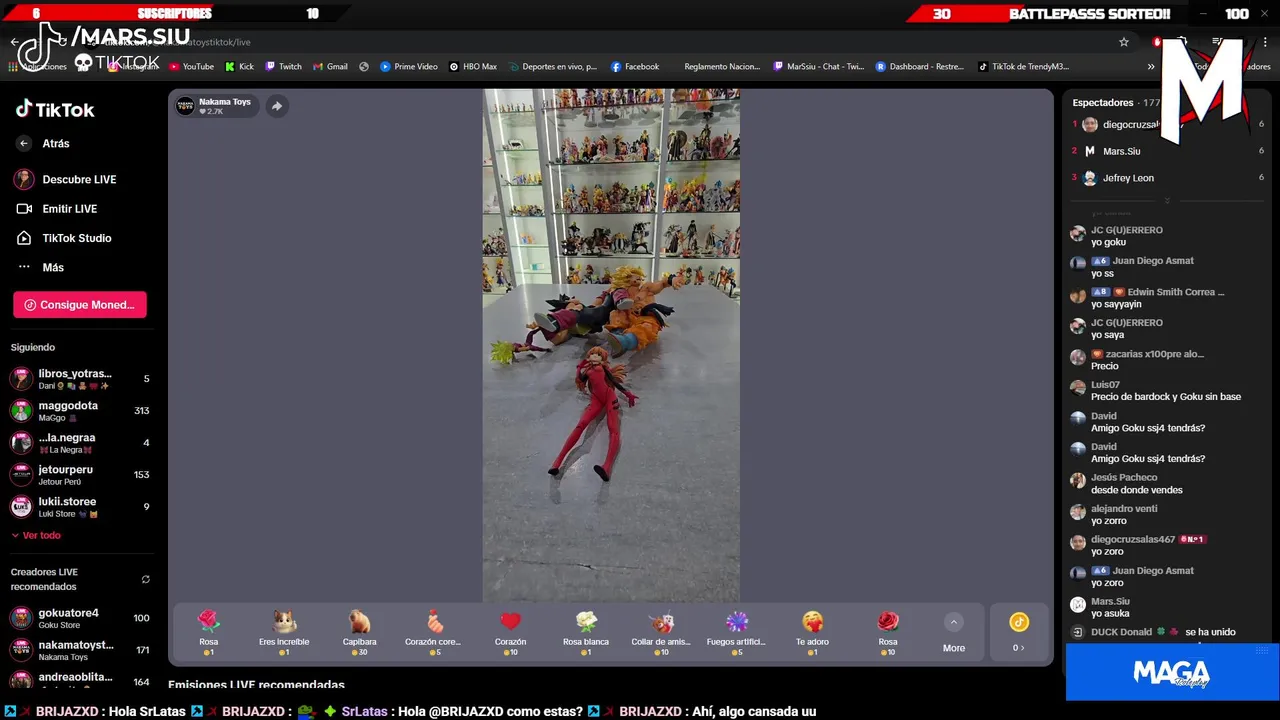Go back with the Atrás arrow icon
The width and height of the screenshot is (1280, 720).
coord(24,143)
